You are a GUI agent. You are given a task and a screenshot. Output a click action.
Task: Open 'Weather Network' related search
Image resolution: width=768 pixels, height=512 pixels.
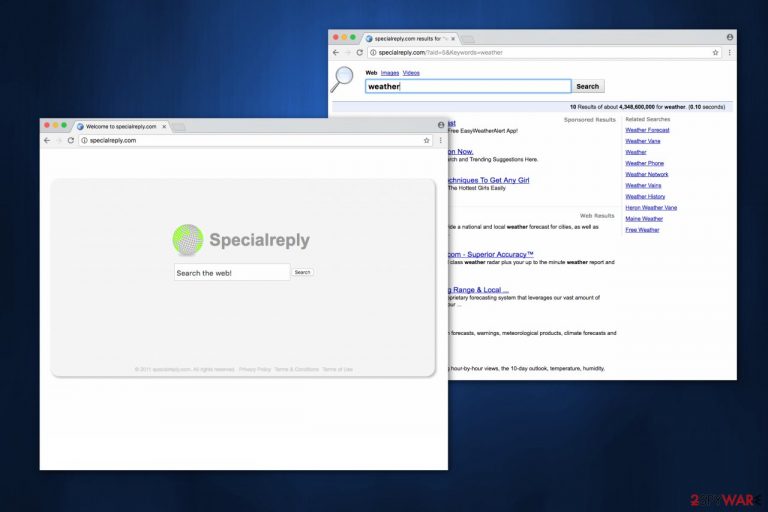647,174
